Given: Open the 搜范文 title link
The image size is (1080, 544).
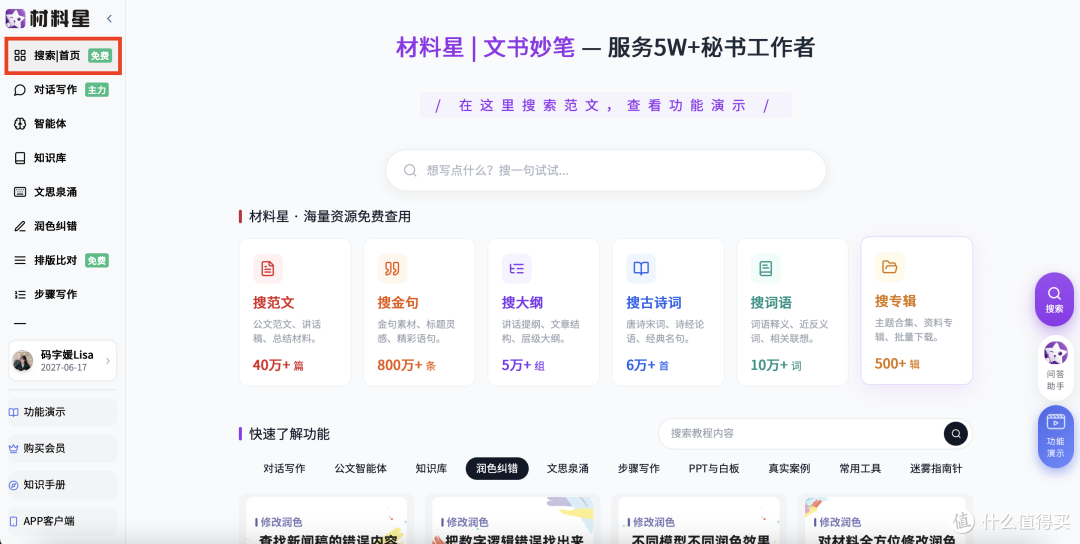Looking at the screenshot, I should click(273, 303).
